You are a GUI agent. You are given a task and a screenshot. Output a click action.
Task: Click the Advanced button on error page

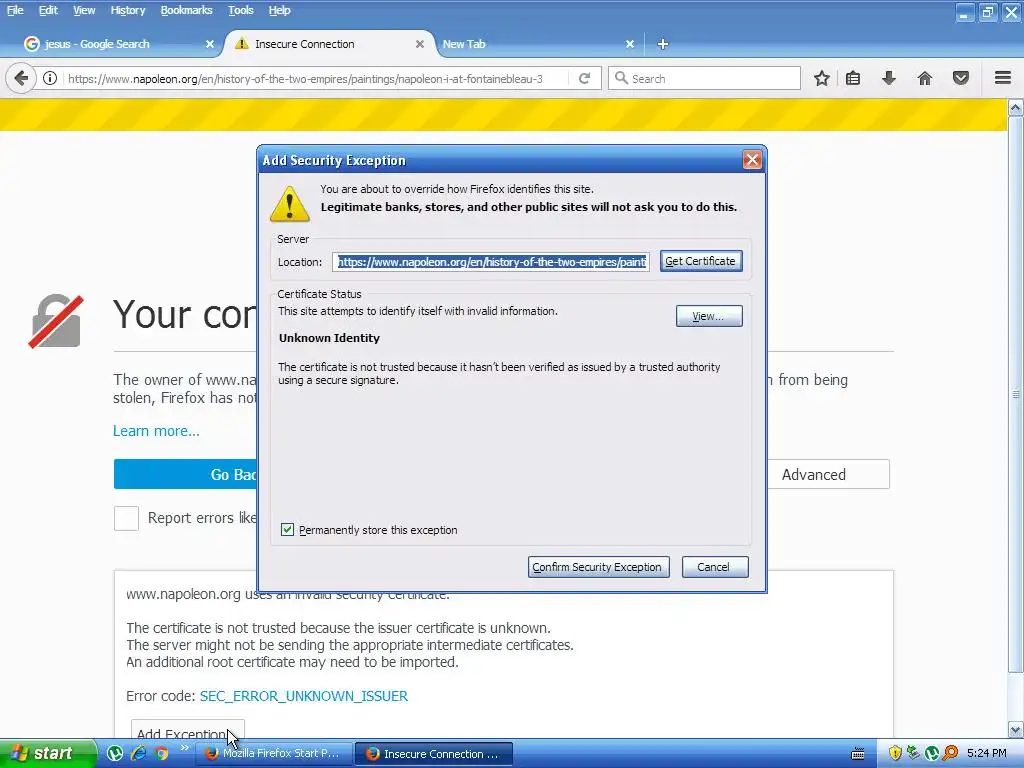828,475
